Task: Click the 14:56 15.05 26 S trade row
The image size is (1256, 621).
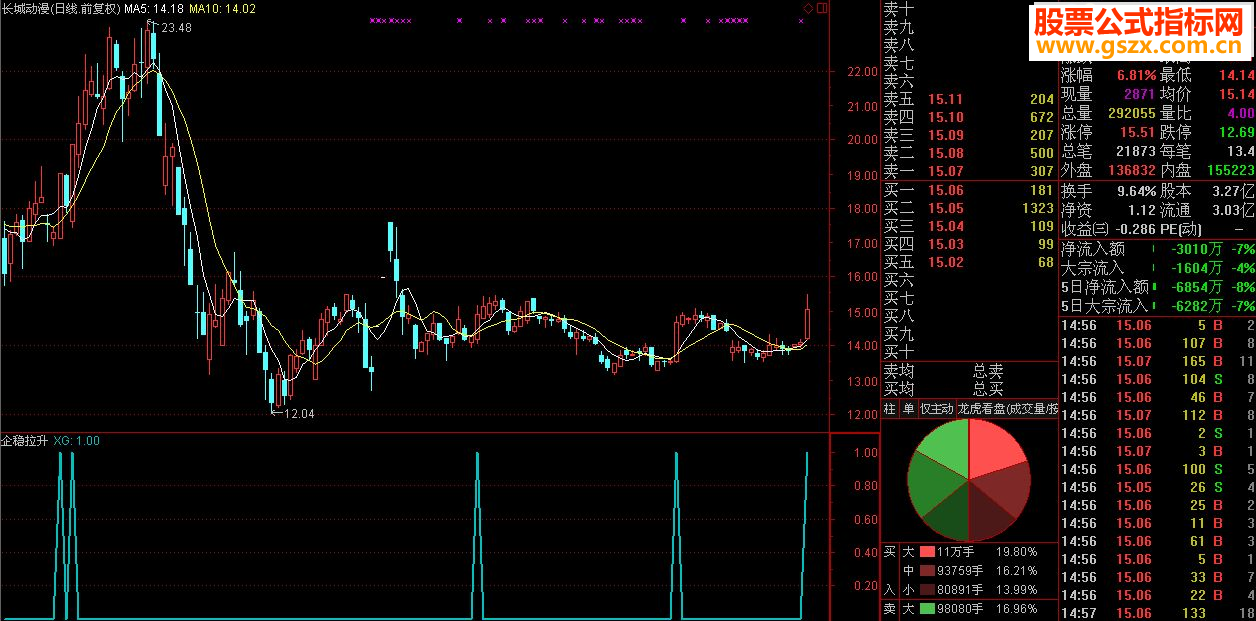Action: tap(1158, 487)
